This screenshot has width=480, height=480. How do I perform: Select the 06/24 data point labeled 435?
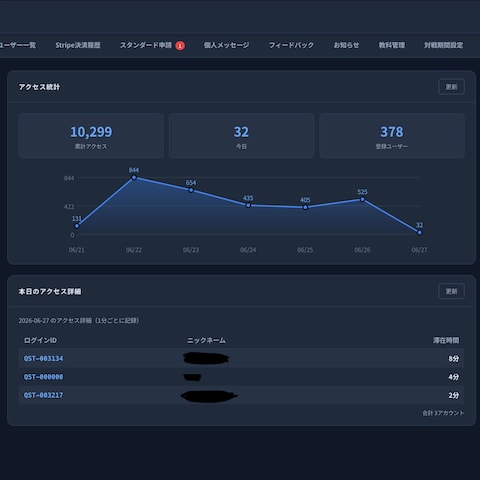(x=248, y=205)
